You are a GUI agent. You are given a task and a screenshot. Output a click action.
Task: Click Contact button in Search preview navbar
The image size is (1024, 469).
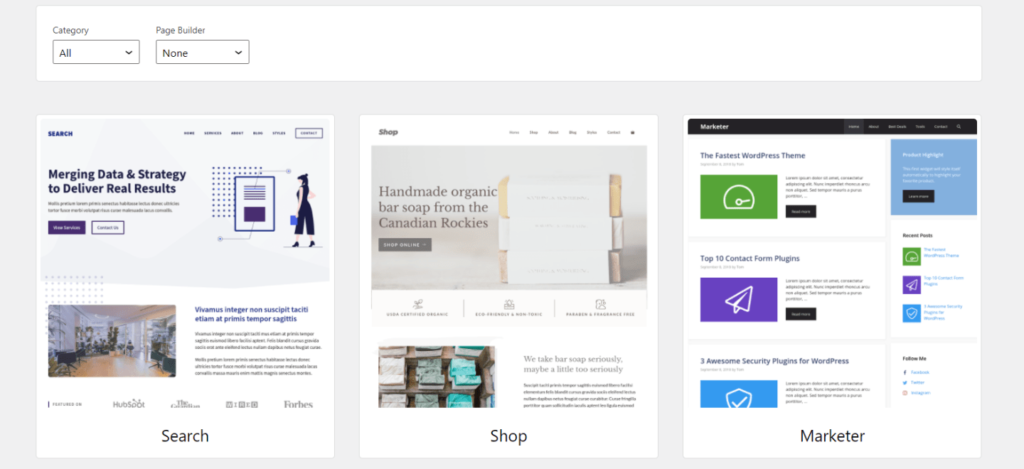click(308, 133)
